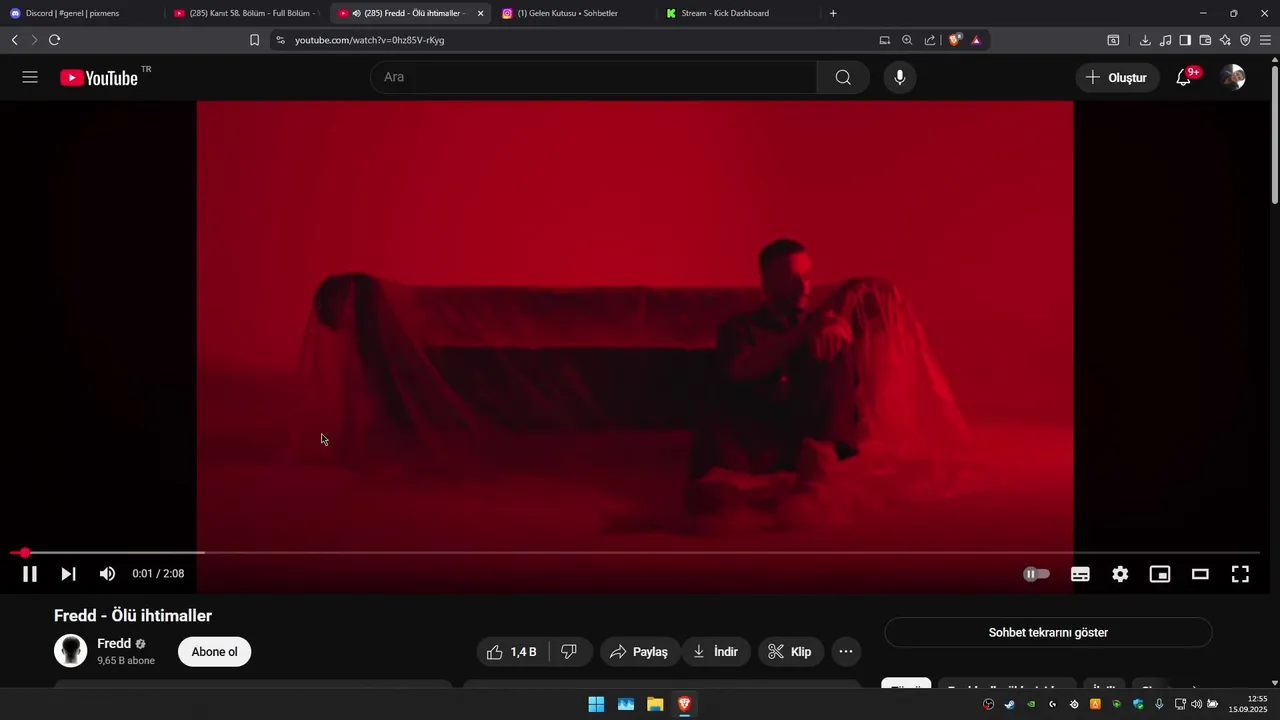Image resolution: width=1280 pixels, height=720 pixels.
Task: Enter full screen mode
Action: click(x=1240, y=573)
